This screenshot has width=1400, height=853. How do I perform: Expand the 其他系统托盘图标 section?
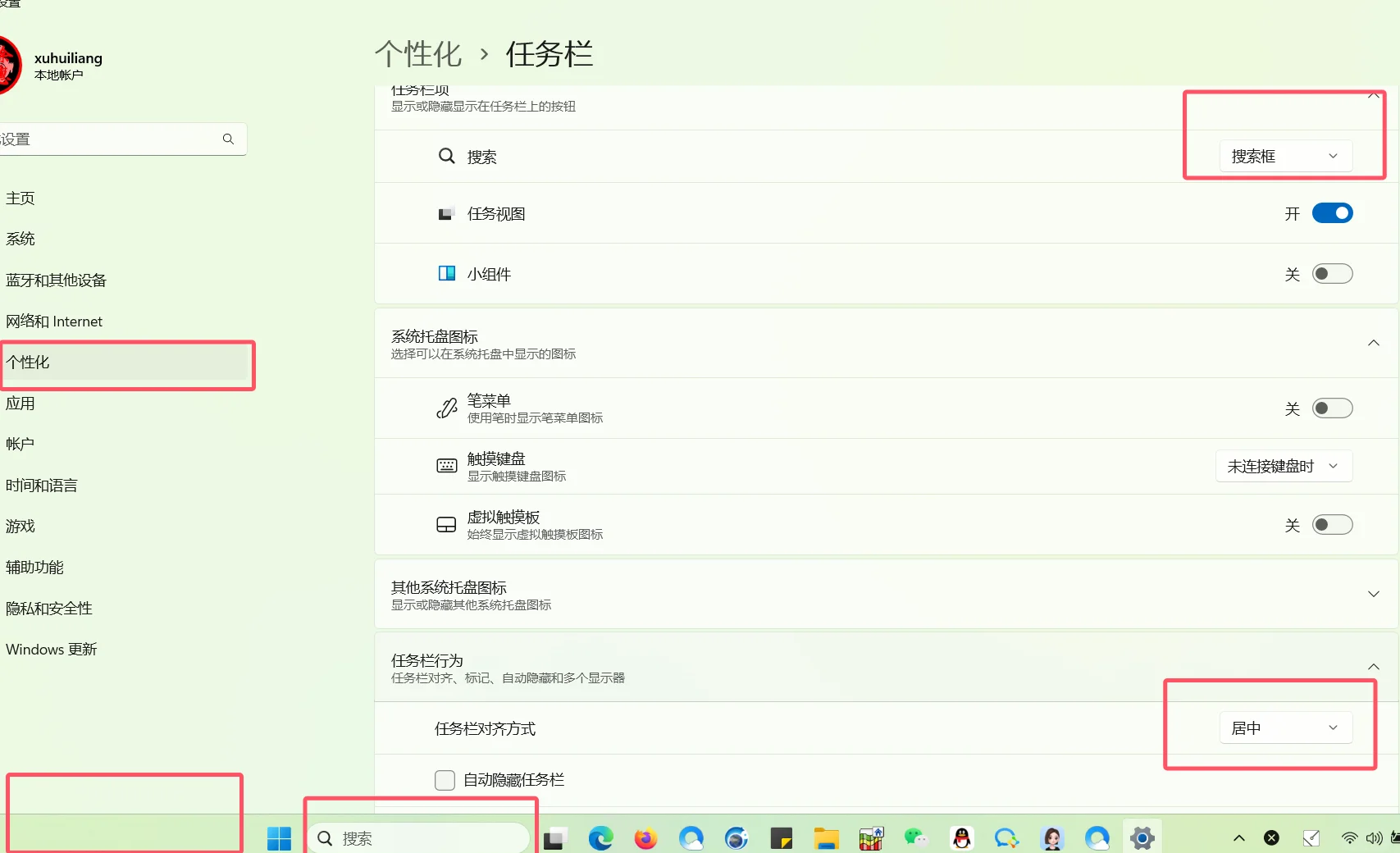(x=1373, y=595)
